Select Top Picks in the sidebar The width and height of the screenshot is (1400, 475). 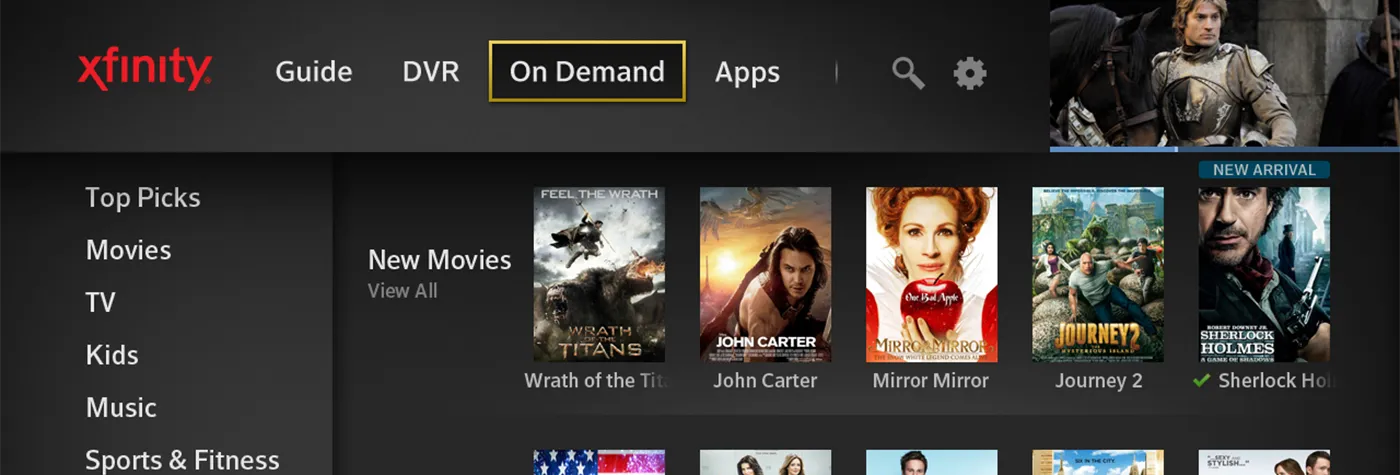click(x=143, y=198)
